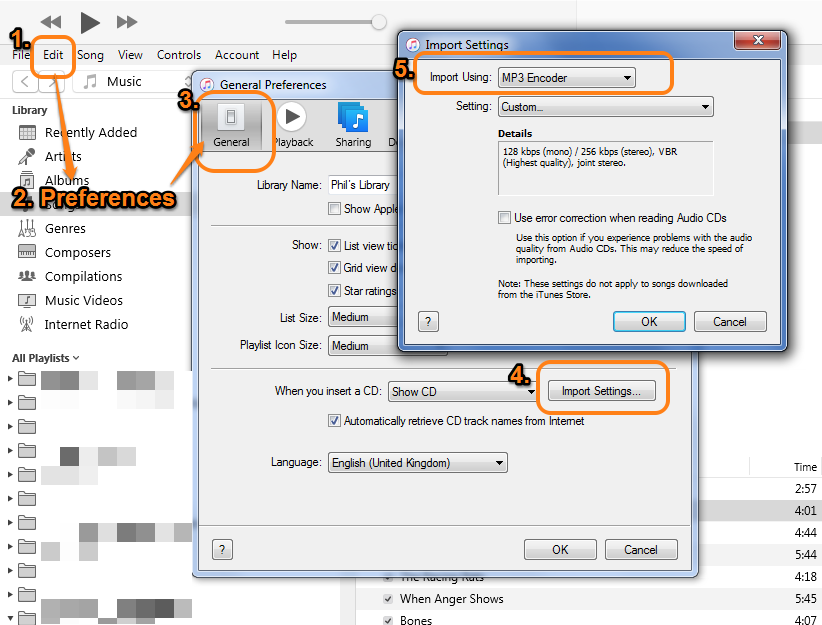Screen dimensions: 822x625
Task: Open the Sharing preferences icon
Action: click(352, 122)
